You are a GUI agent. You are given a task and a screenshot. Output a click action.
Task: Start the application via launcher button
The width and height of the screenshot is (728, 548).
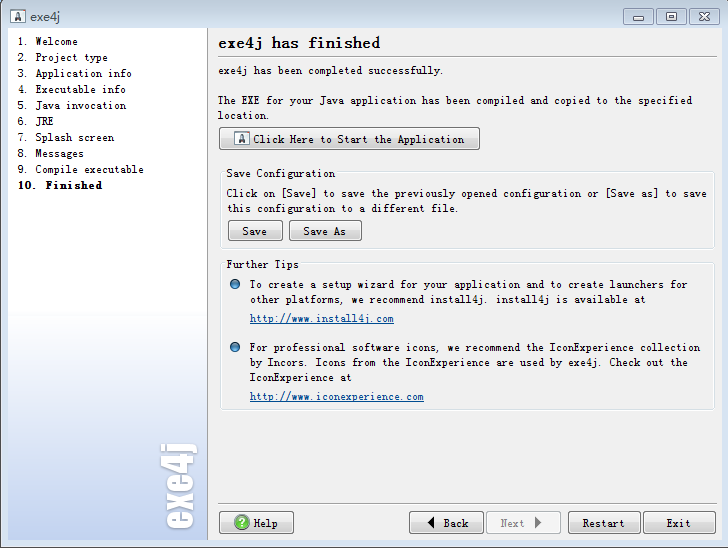coord(349,139)
